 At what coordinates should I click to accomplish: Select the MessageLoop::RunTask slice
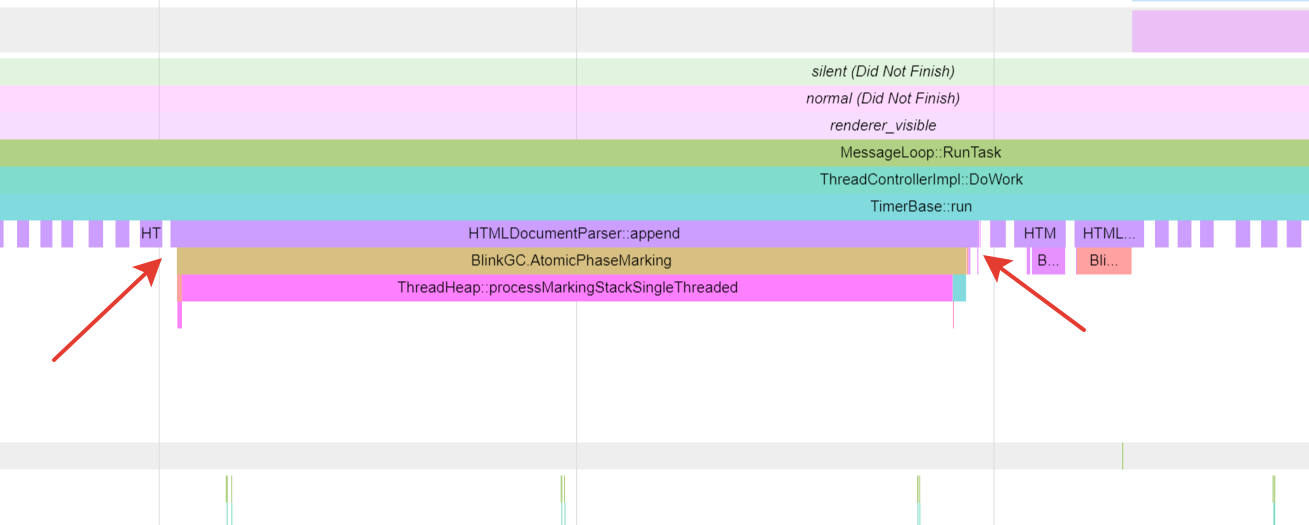[x=654, y=152]
